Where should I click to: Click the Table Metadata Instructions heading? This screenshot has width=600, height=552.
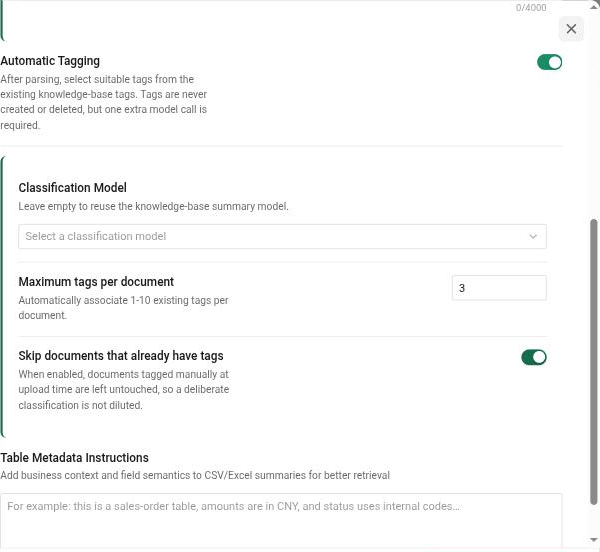click(x=74, y=458)
